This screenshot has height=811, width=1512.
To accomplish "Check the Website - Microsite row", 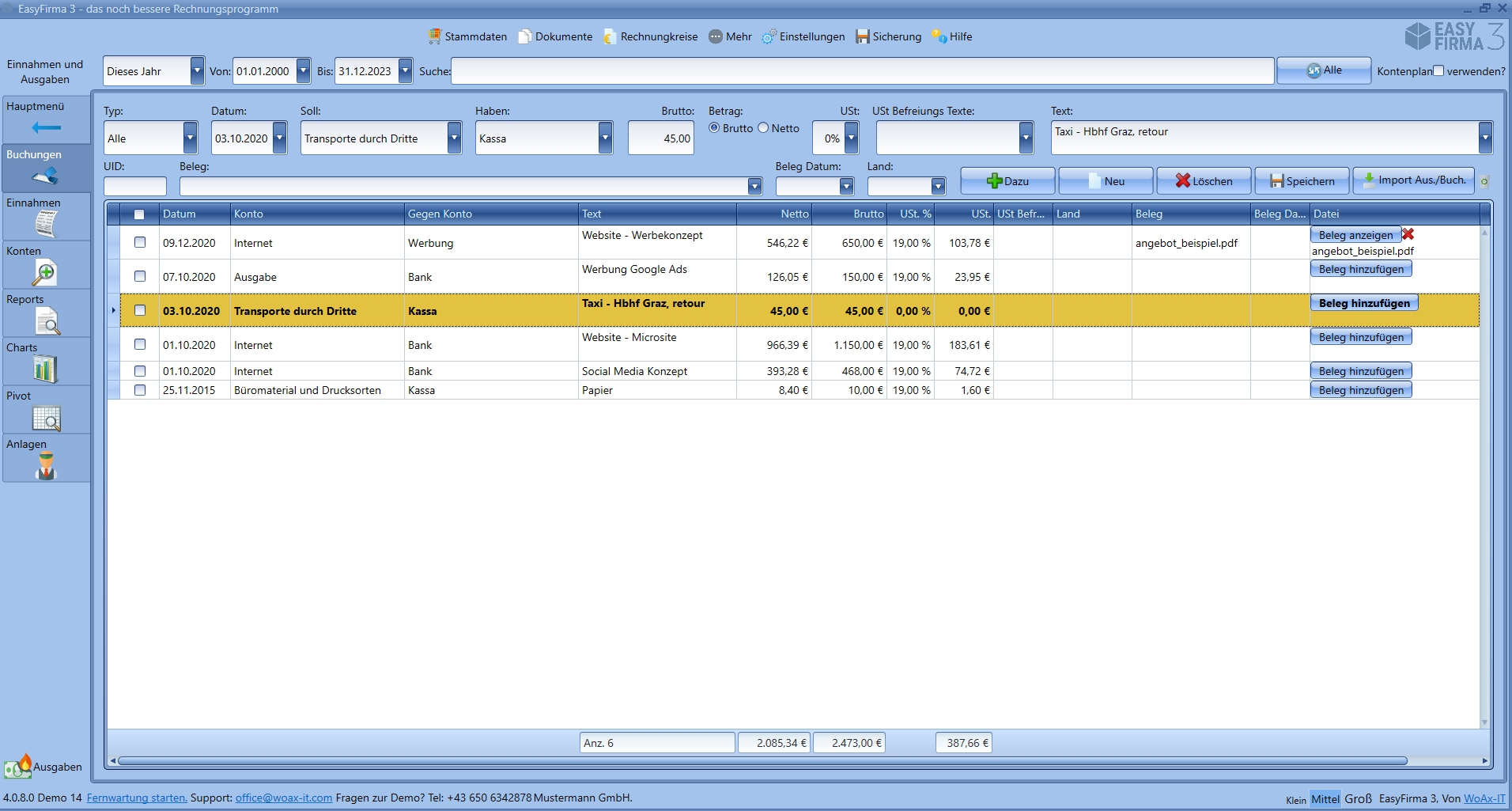I will tap(140, 344).
